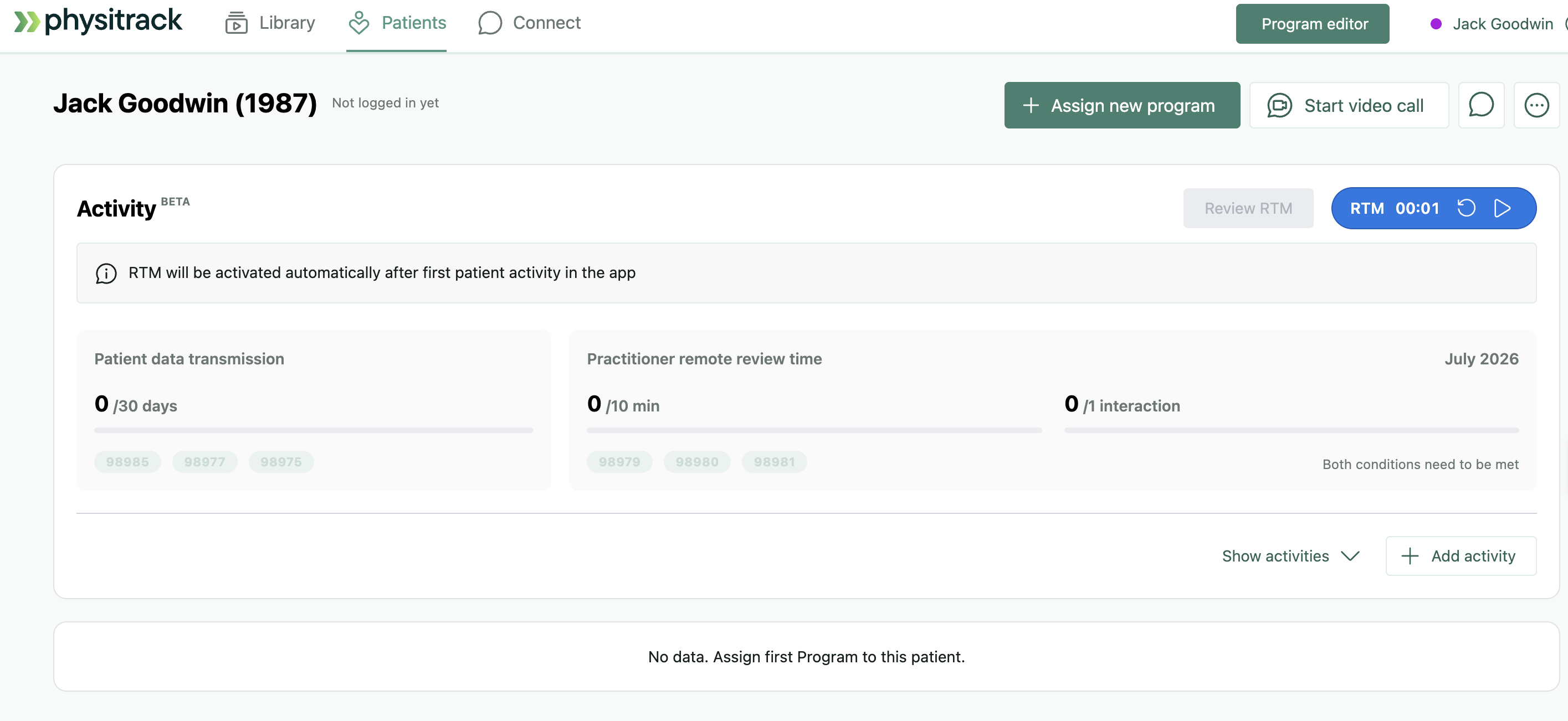Image resolution: width=1568 pixels, height=721 pixels.
Task: Click the Physitrack logo
Action: (98, 21)
